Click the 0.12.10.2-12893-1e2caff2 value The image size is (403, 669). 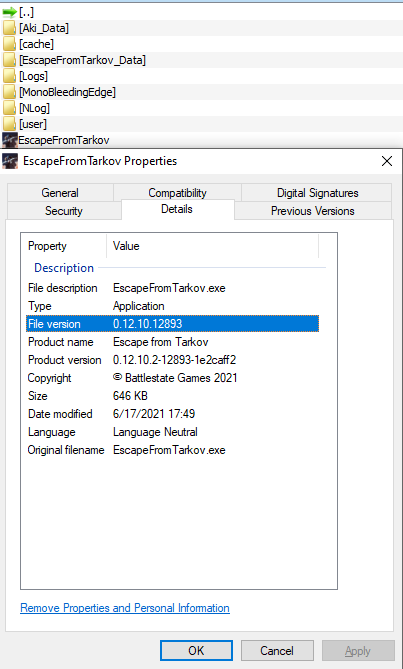tap(174, 360)
